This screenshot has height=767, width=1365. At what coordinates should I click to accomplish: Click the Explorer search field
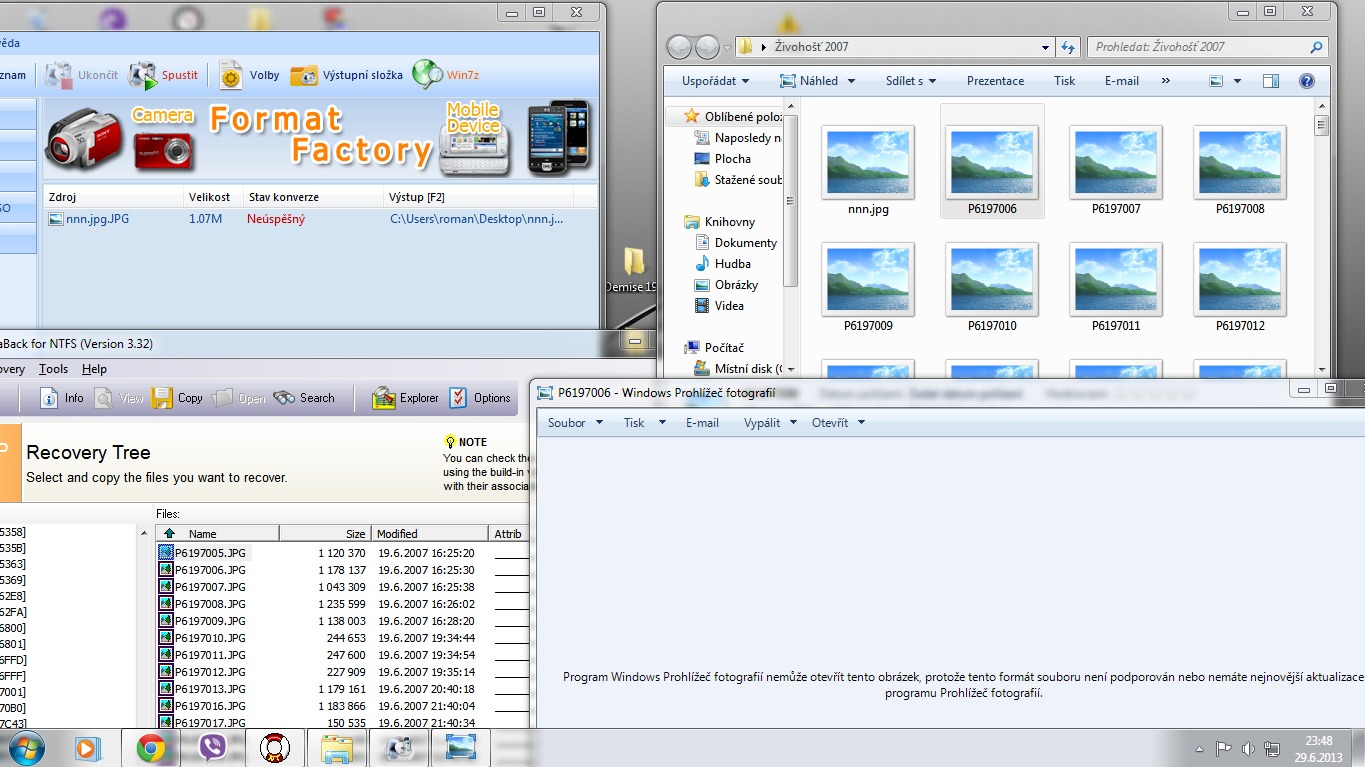point(1208,47)
